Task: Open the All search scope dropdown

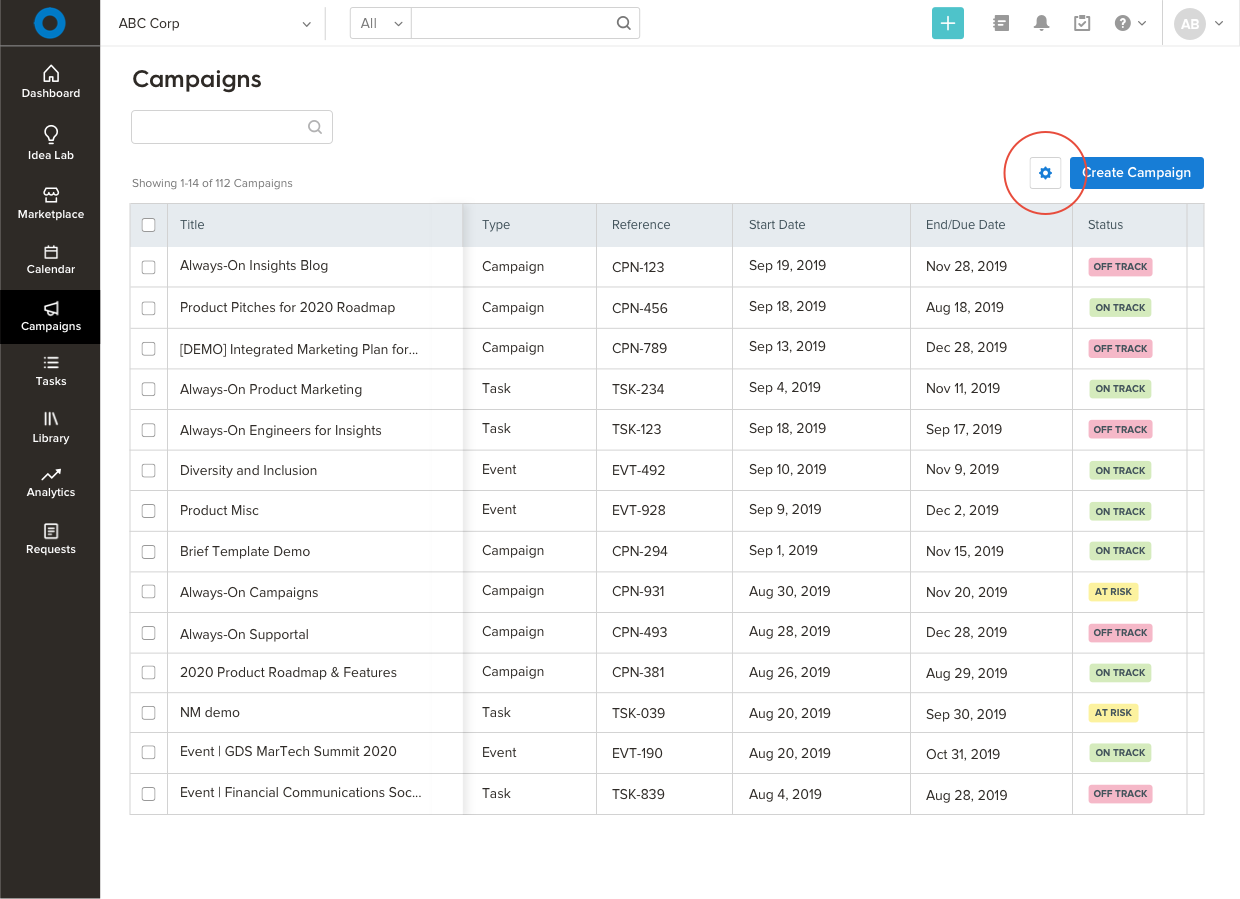Action: [x=380, y=23]
